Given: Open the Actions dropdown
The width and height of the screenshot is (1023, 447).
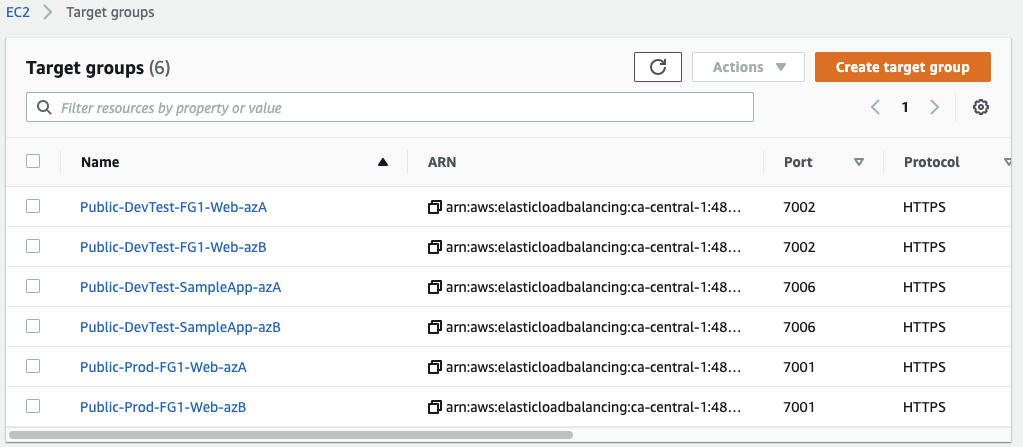Looking at the screenshot, I should [748, 67].
